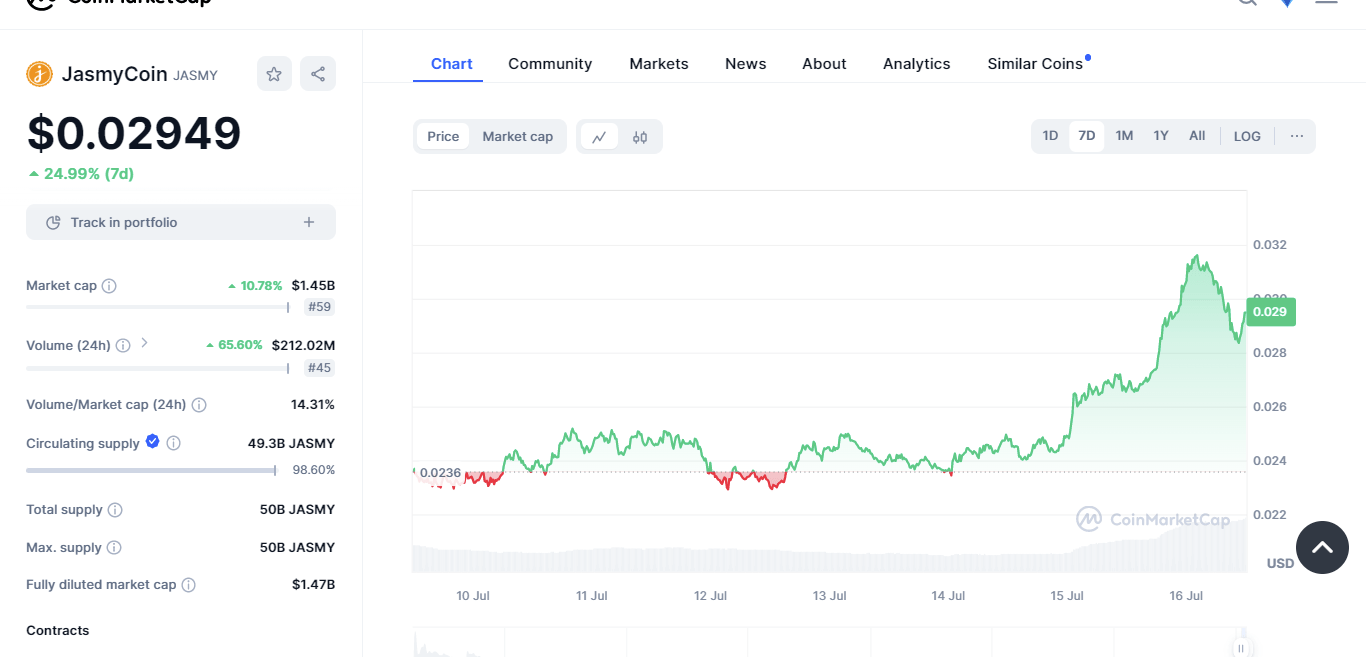
Task: Show info tooltip for Total supply
Action: (x=115, y=510)
